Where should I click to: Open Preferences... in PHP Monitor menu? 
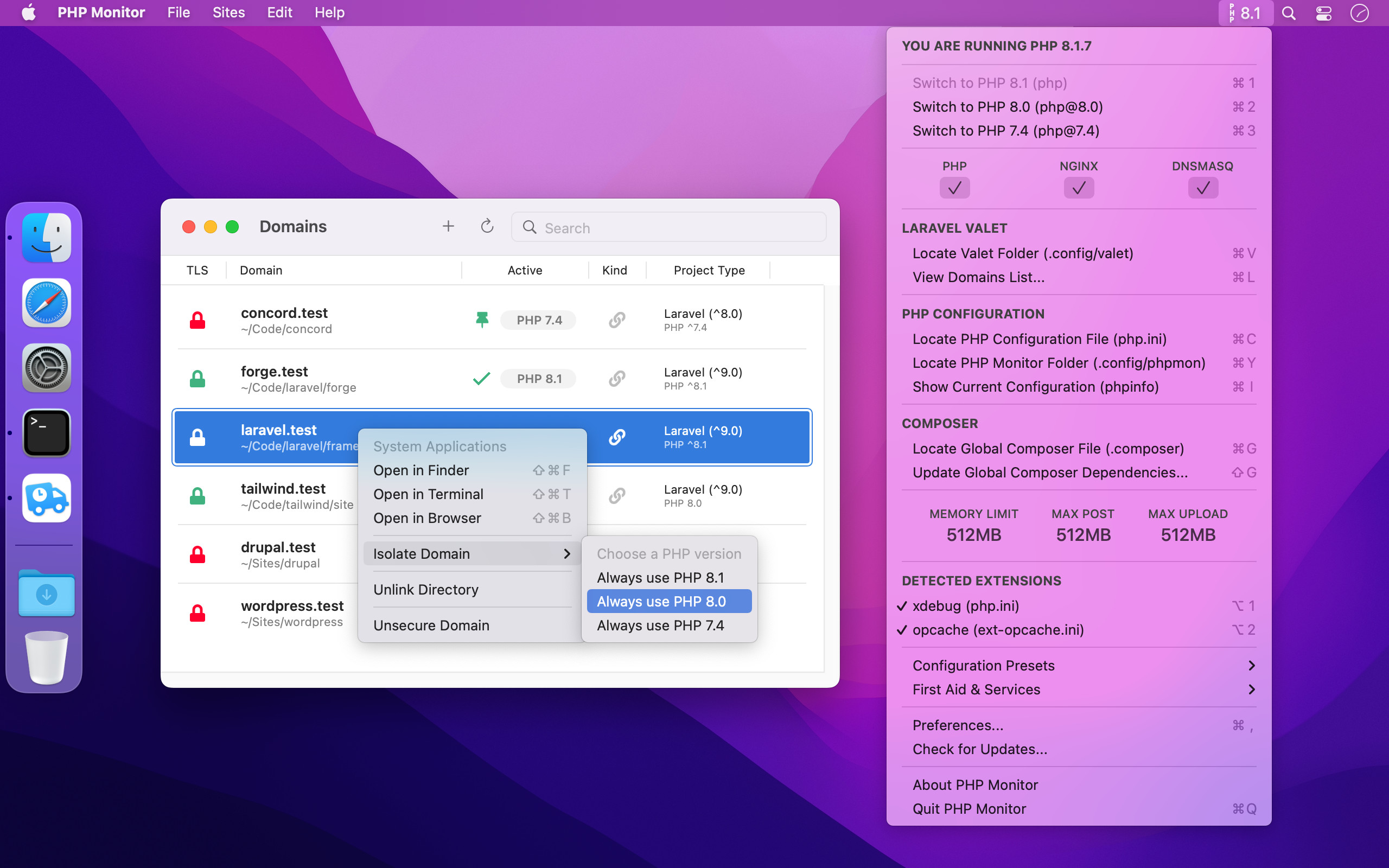(1079, 725)
